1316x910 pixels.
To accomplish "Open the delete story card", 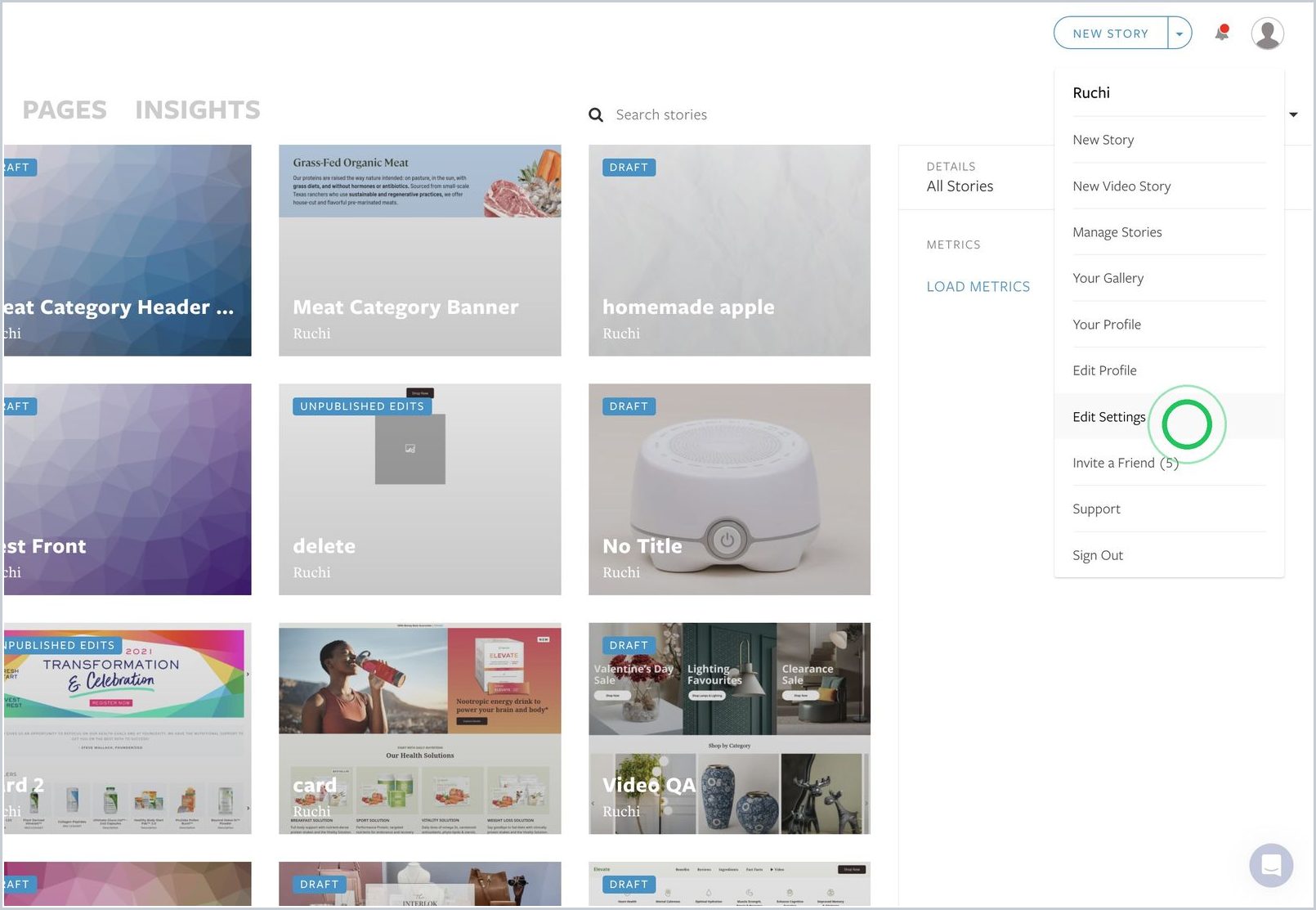I will tap(420, 489).
